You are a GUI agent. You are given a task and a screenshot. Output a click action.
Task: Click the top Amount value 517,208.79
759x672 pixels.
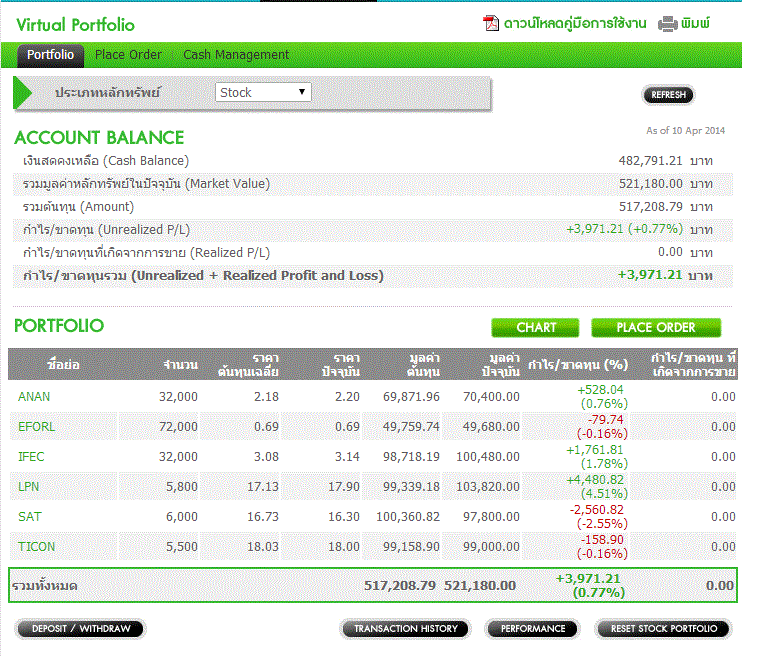[651, 207]
